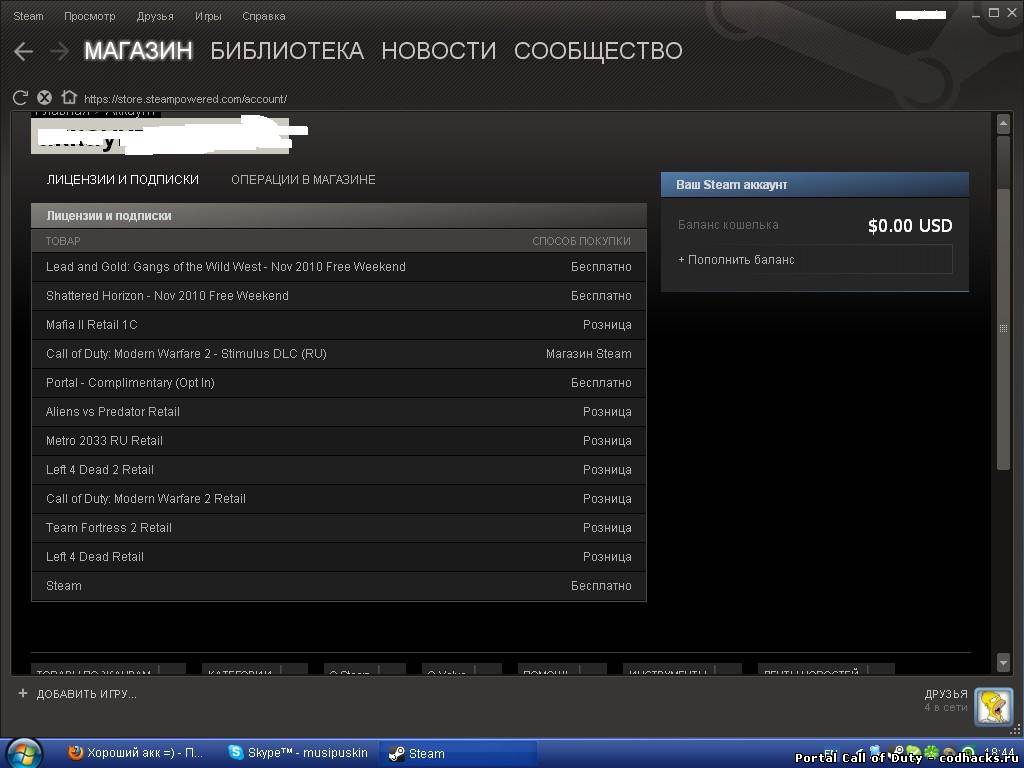The height and width of the screenshot is (768, 1024).
Task: Click the СПОСОБ ПОКУПКИ column header
Action: point(581,241)
